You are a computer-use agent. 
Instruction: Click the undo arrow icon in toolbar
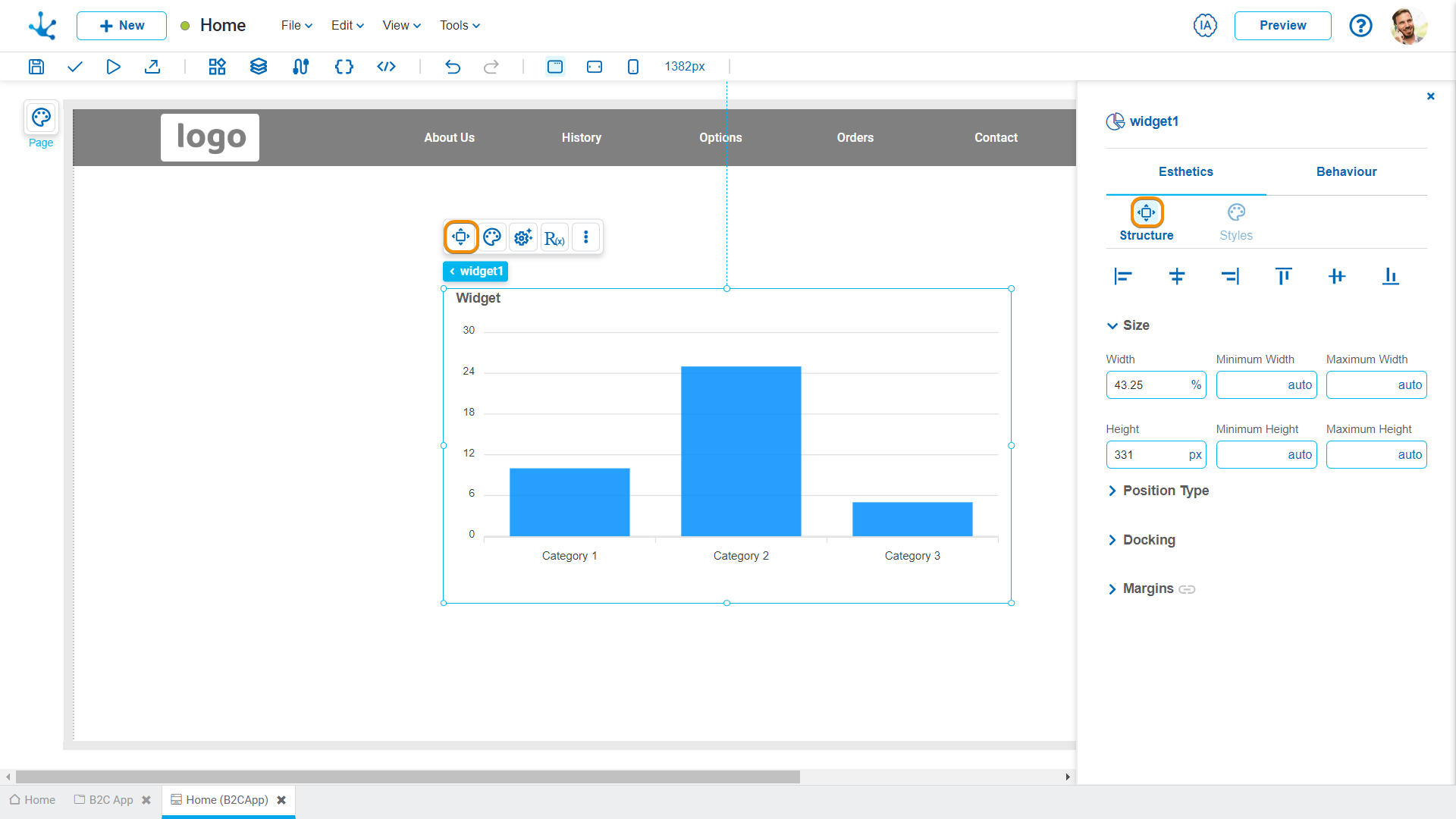coord(453,67)
